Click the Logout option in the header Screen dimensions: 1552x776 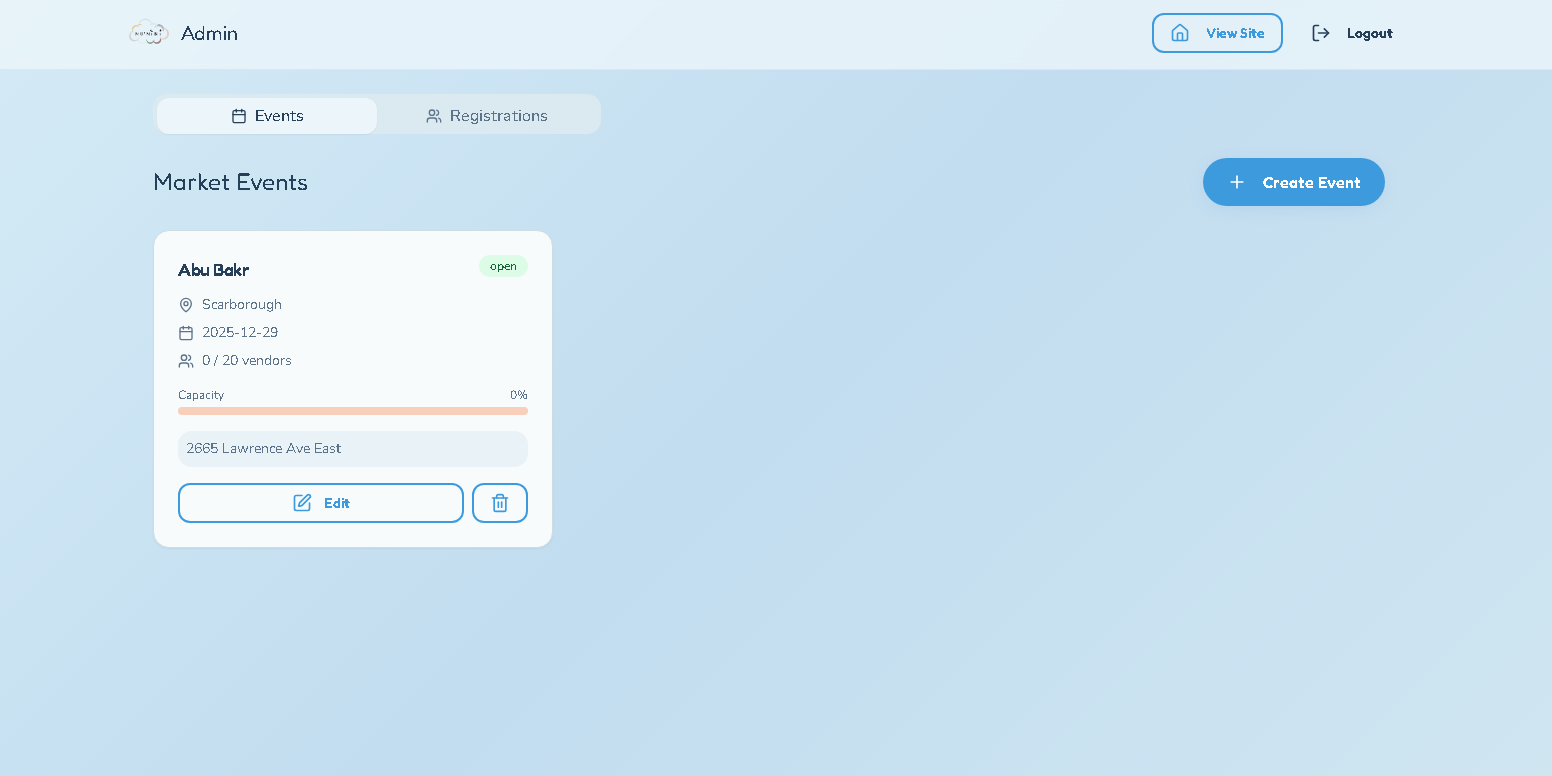(1369, 32)
